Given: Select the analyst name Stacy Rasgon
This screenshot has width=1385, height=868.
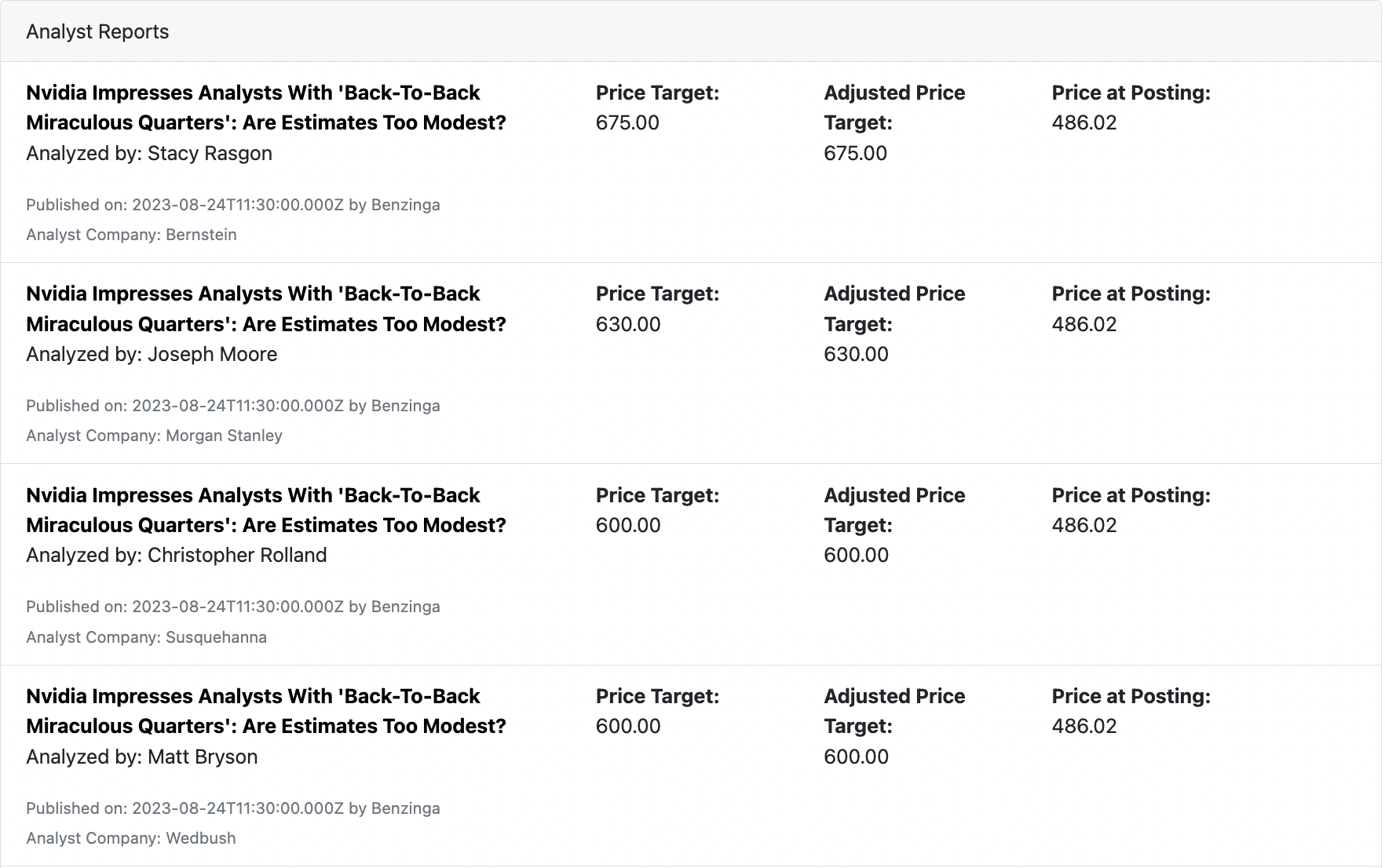Looking at the screenshot, I should tap(210, 153).
